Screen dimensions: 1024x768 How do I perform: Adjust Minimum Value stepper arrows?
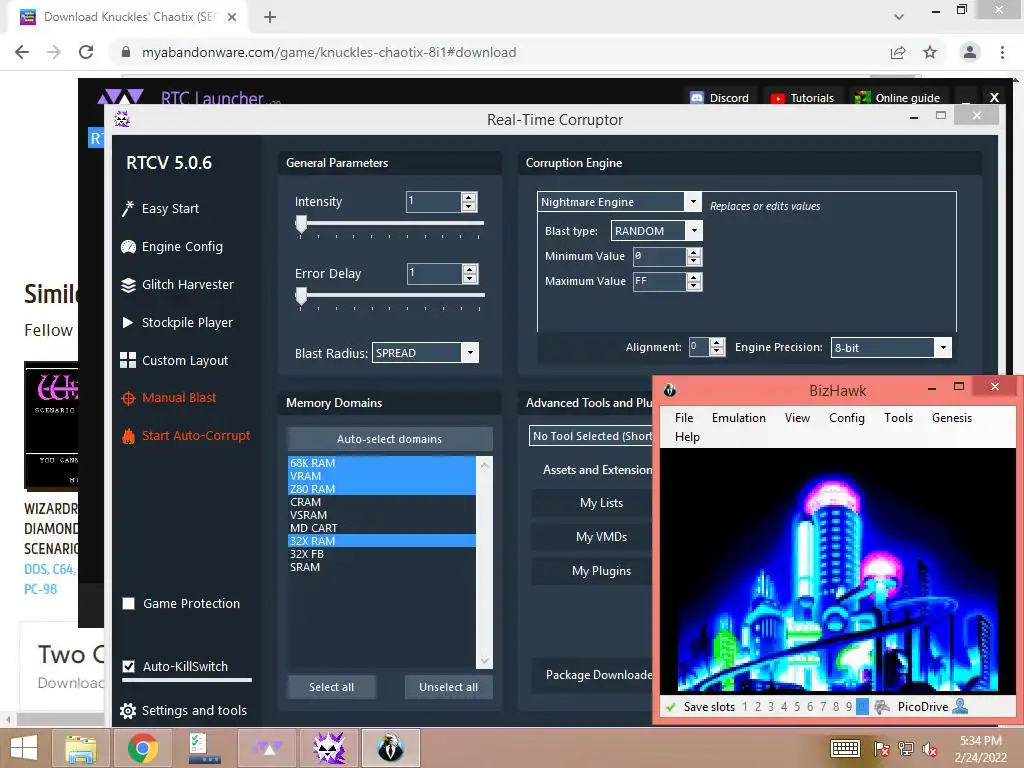pos(694,256)
